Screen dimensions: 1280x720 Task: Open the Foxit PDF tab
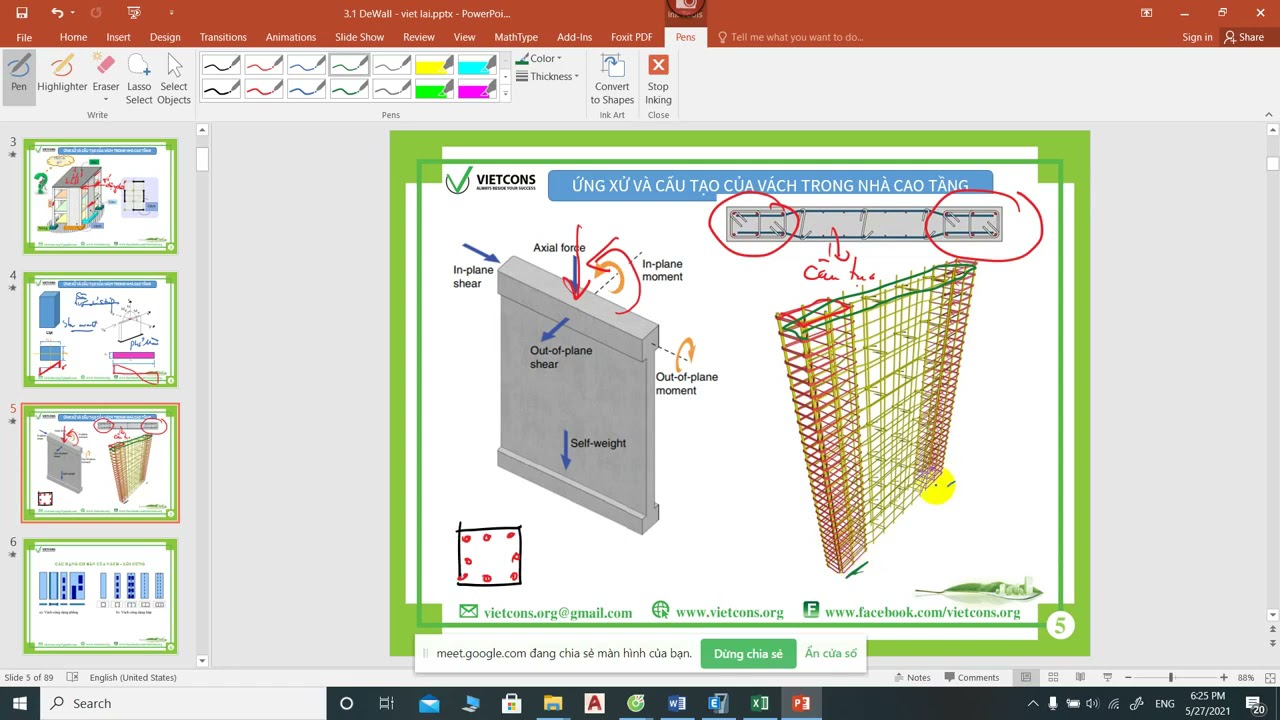point(632,37)
